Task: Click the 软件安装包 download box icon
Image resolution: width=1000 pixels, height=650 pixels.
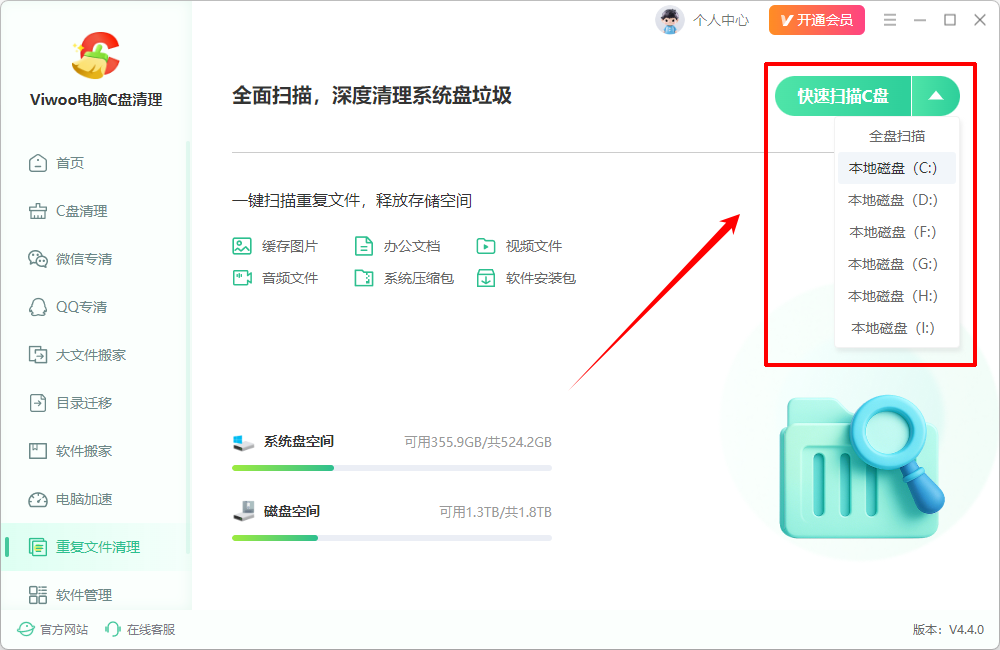Action: [x=486, y=278]
